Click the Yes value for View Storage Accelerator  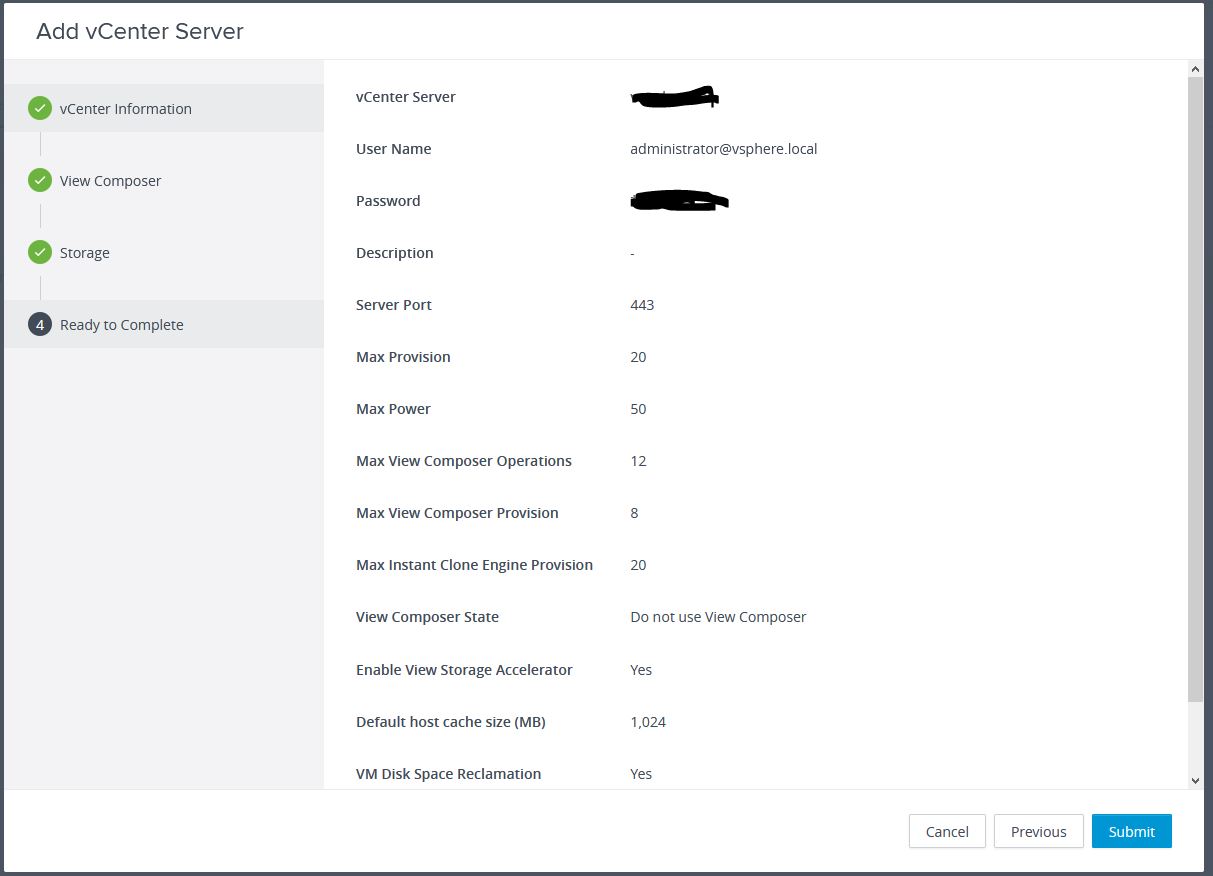[x=641, y=670]
